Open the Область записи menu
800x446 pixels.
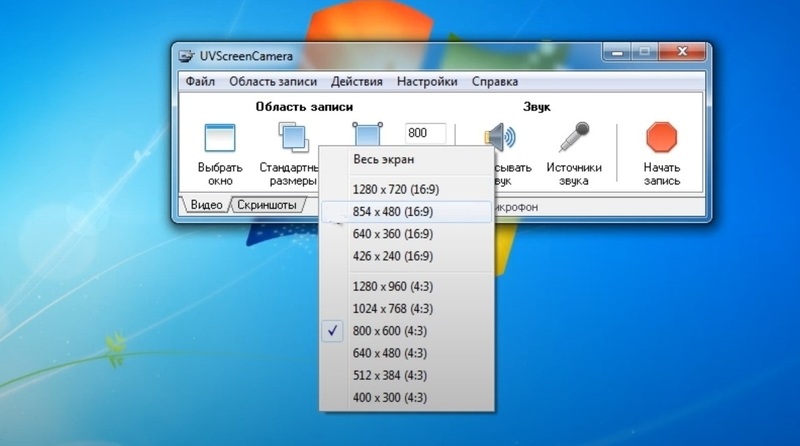[273, 82]
